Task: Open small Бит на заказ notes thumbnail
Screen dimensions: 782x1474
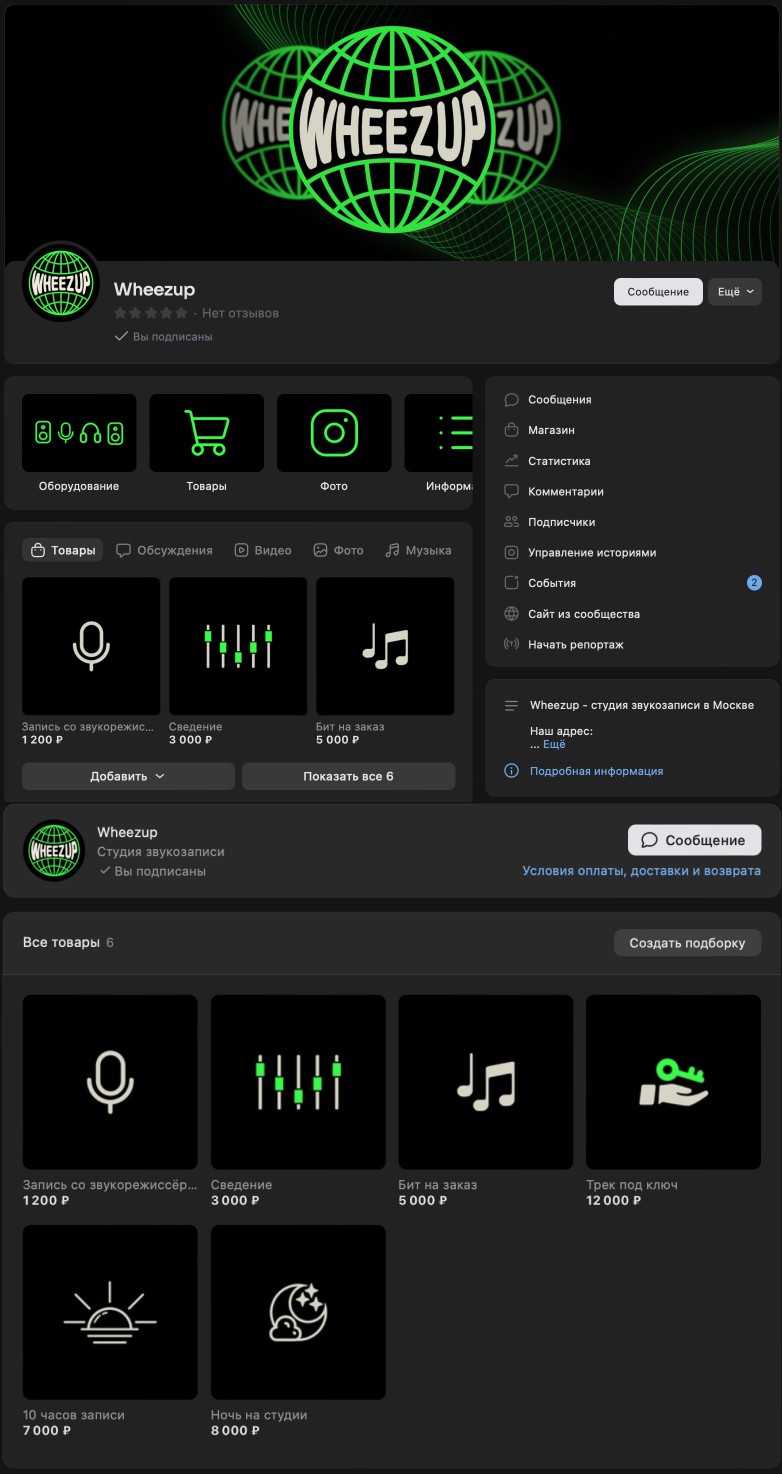Action: click(385, 646)
